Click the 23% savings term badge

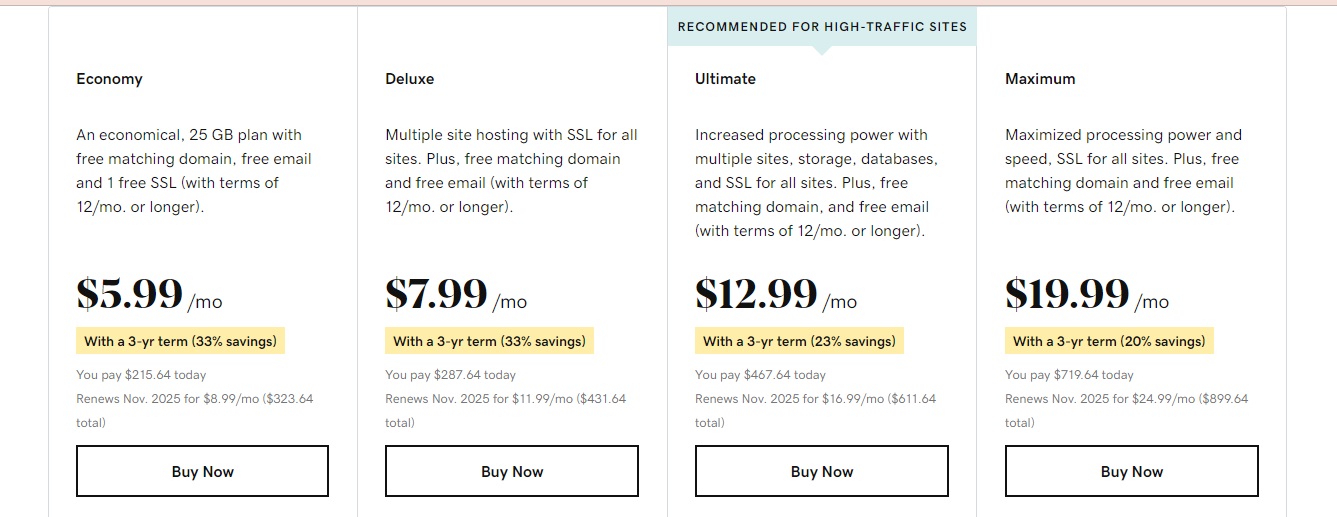(x=799, y=341)
